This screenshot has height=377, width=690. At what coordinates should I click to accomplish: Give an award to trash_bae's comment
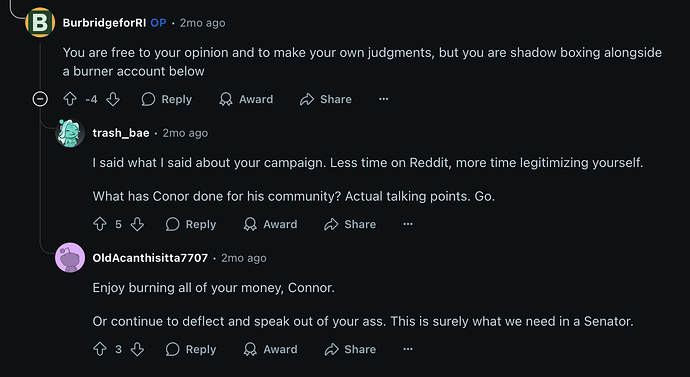click(x=271, y=224)
